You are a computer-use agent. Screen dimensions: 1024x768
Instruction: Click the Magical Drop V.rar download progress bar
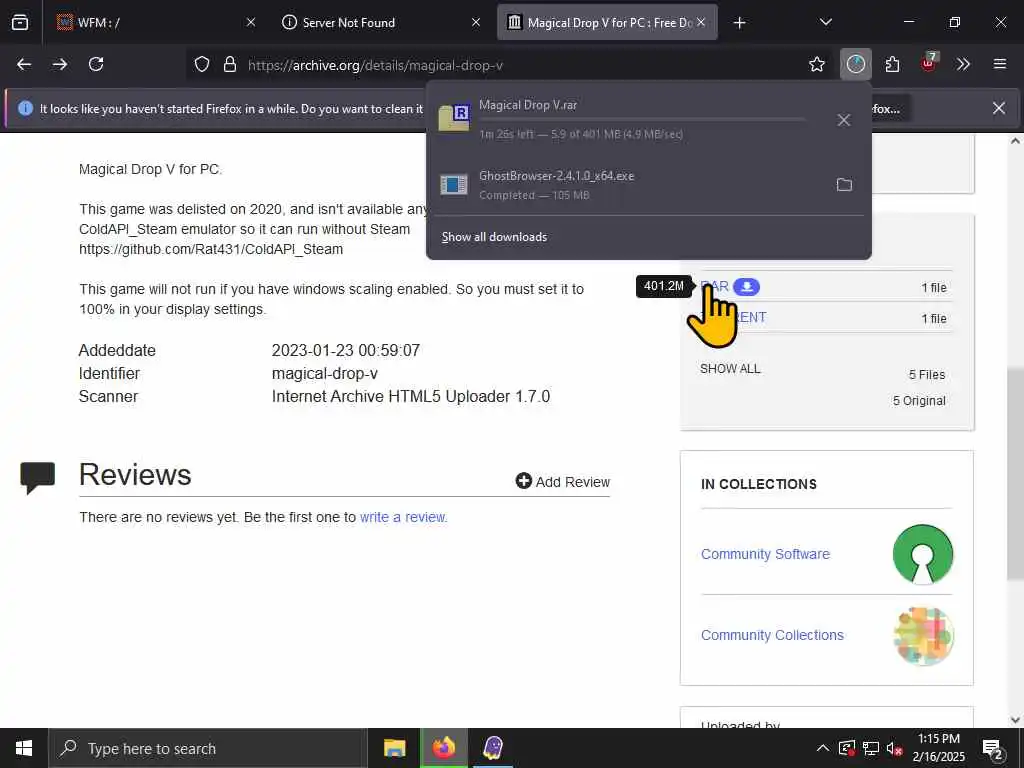(641, 120)
